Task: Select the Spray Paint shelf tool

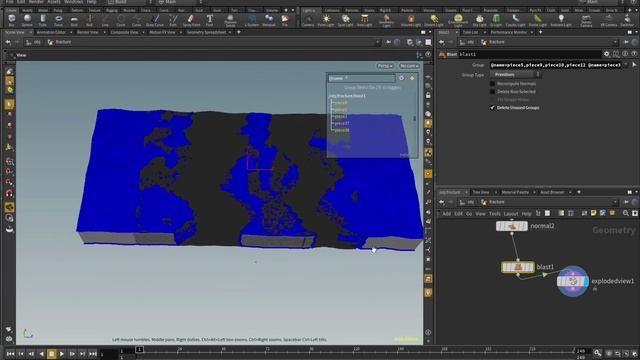Action: pyautogui.click(x=191, y=20)
